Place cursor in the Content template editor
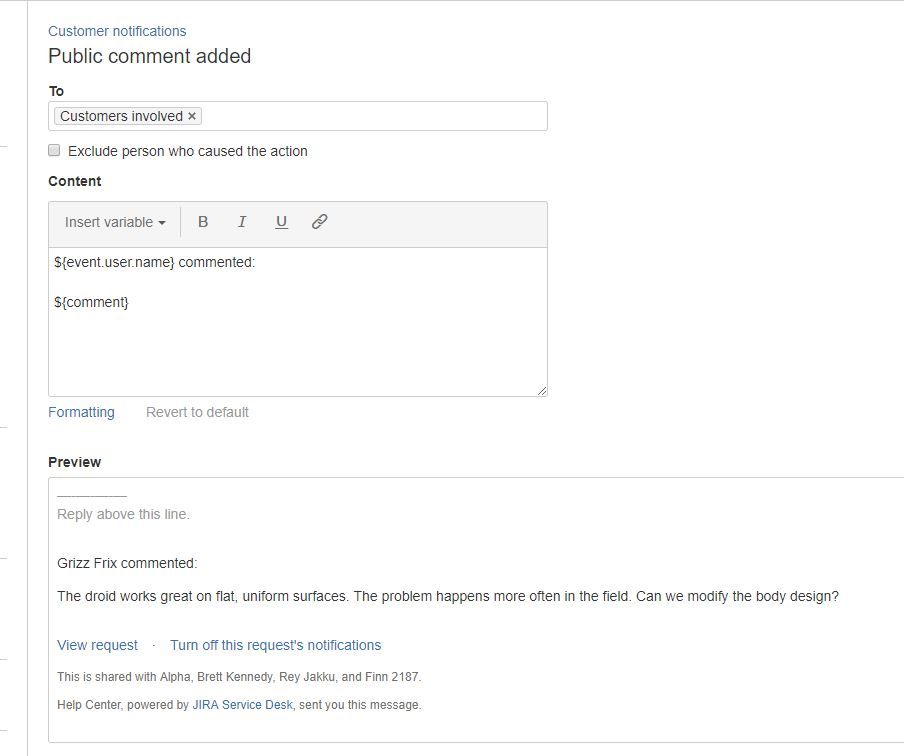 pos(300,340)
